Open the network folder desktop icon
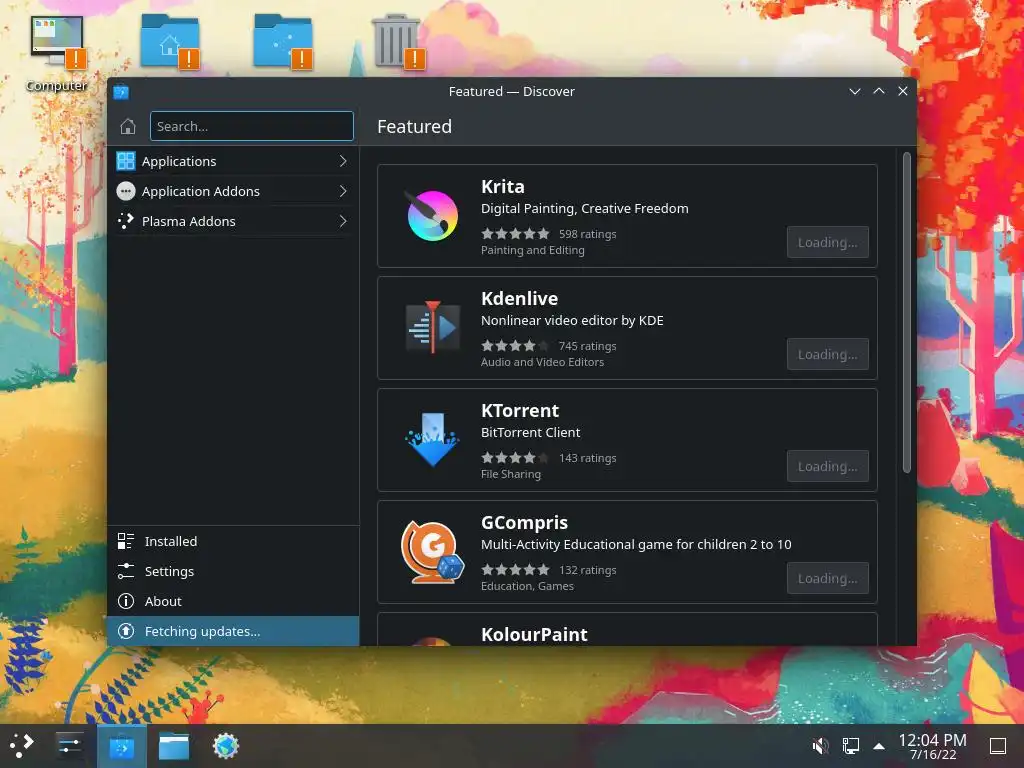Screen dimensions: 1024x768 [x=283, y=42]
